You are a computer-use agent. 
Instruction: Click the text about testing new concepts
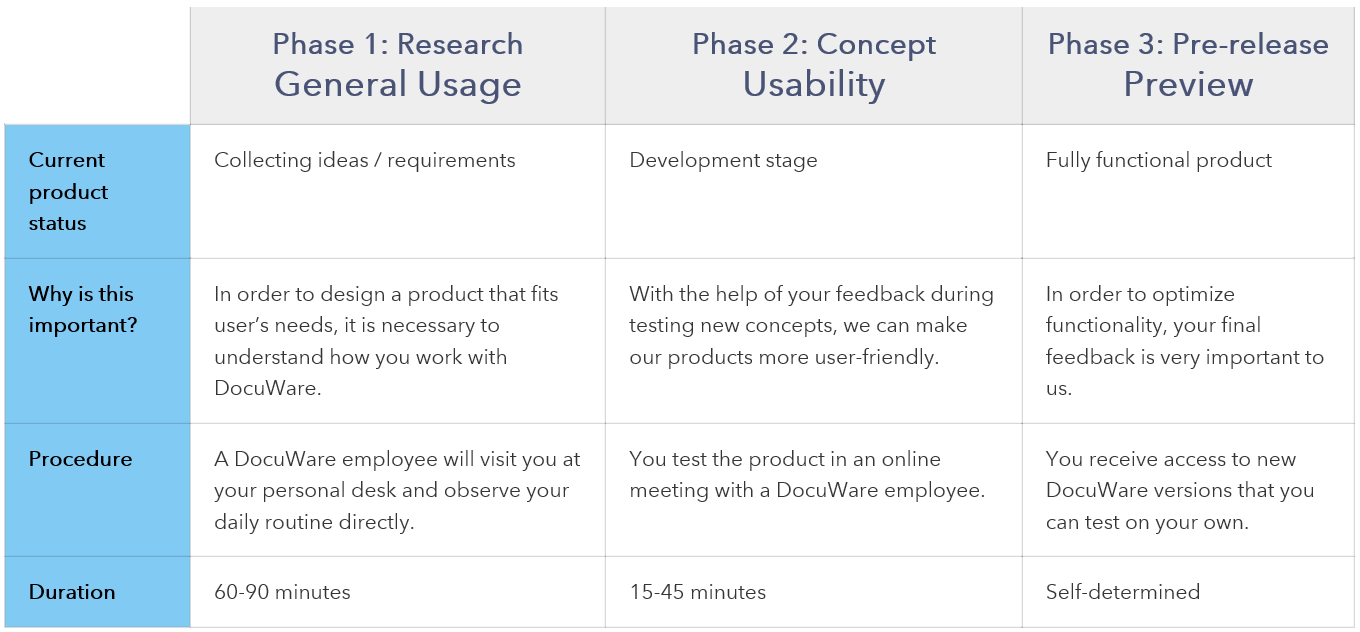(x=811, y=325)
